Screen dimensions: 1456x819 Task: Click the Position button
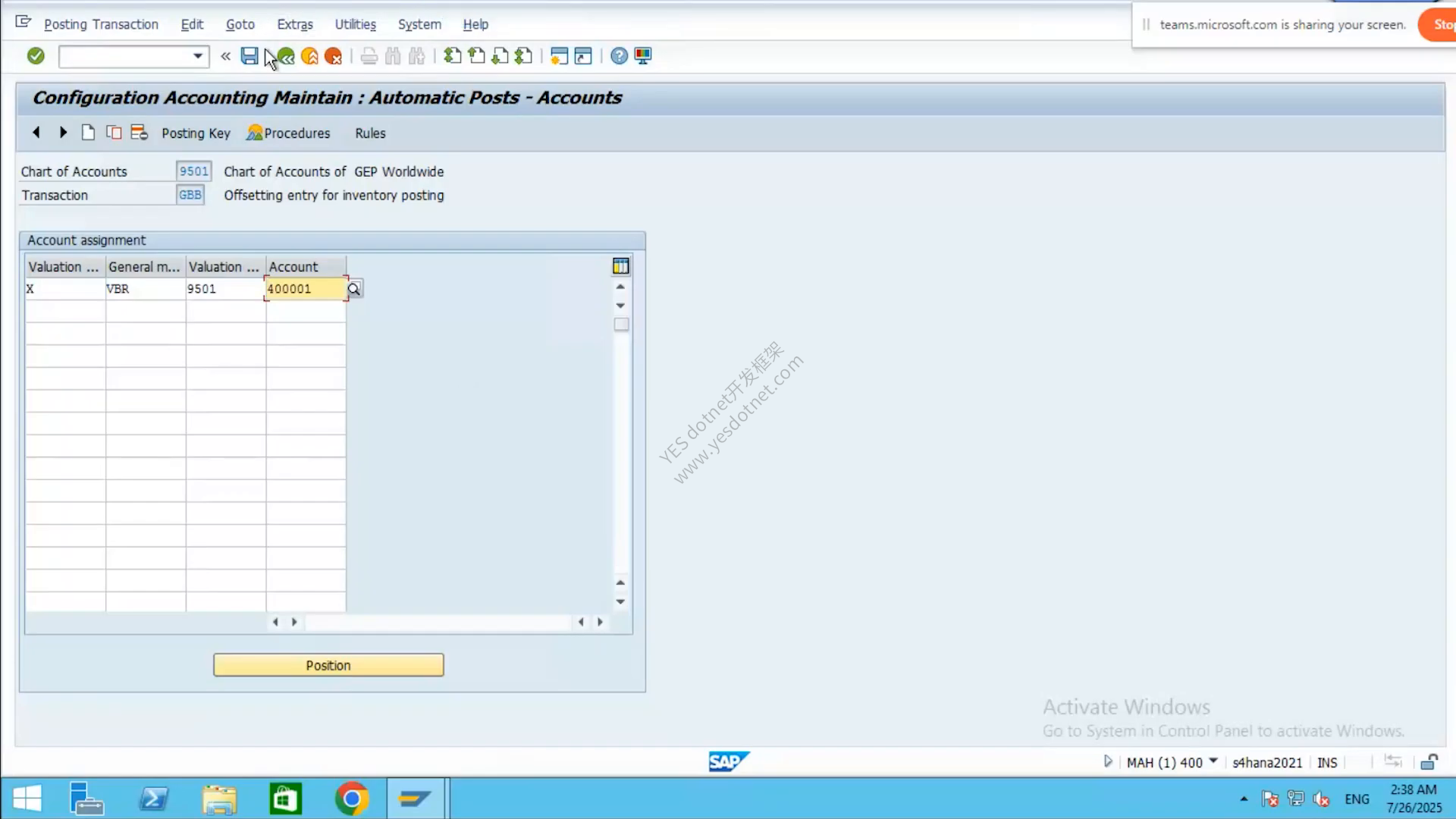(x=328, y=665)
